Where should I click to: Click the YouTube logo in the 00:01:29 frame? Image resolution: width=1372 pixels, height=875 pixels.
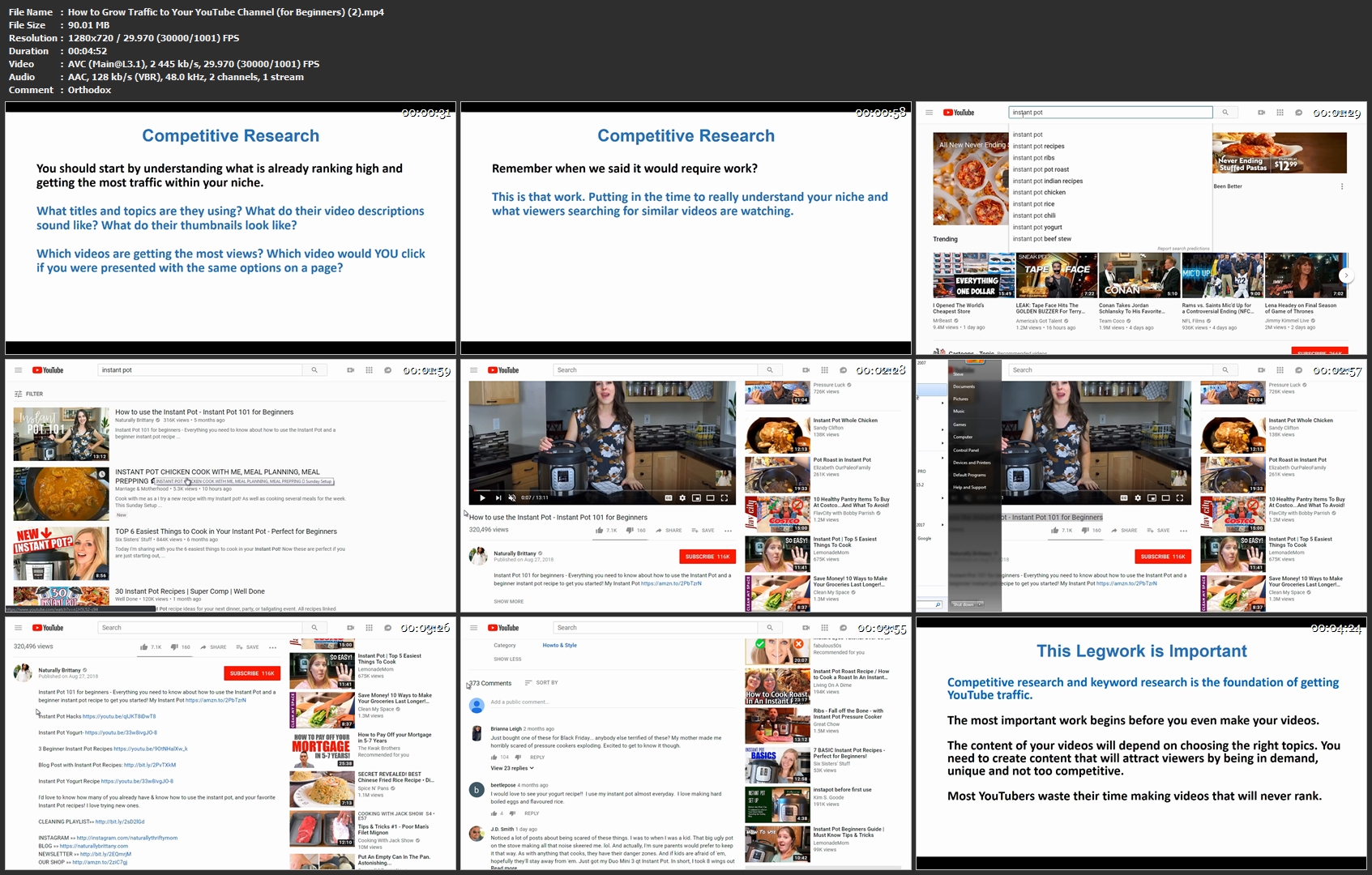pos(959,113)
